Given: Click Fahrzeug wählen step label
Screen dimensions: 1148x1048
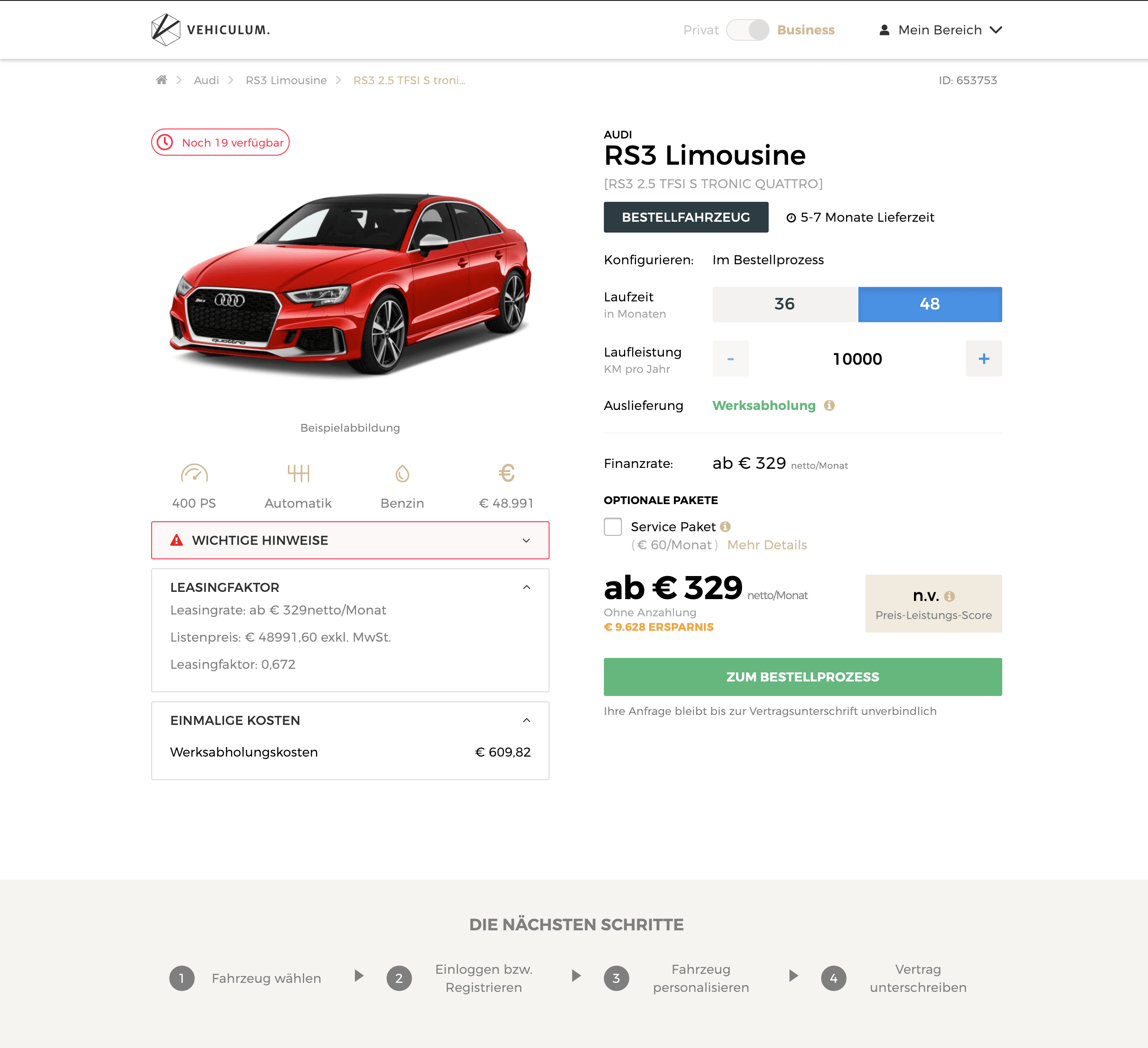Looking at the screenshot, I should 267,978.
